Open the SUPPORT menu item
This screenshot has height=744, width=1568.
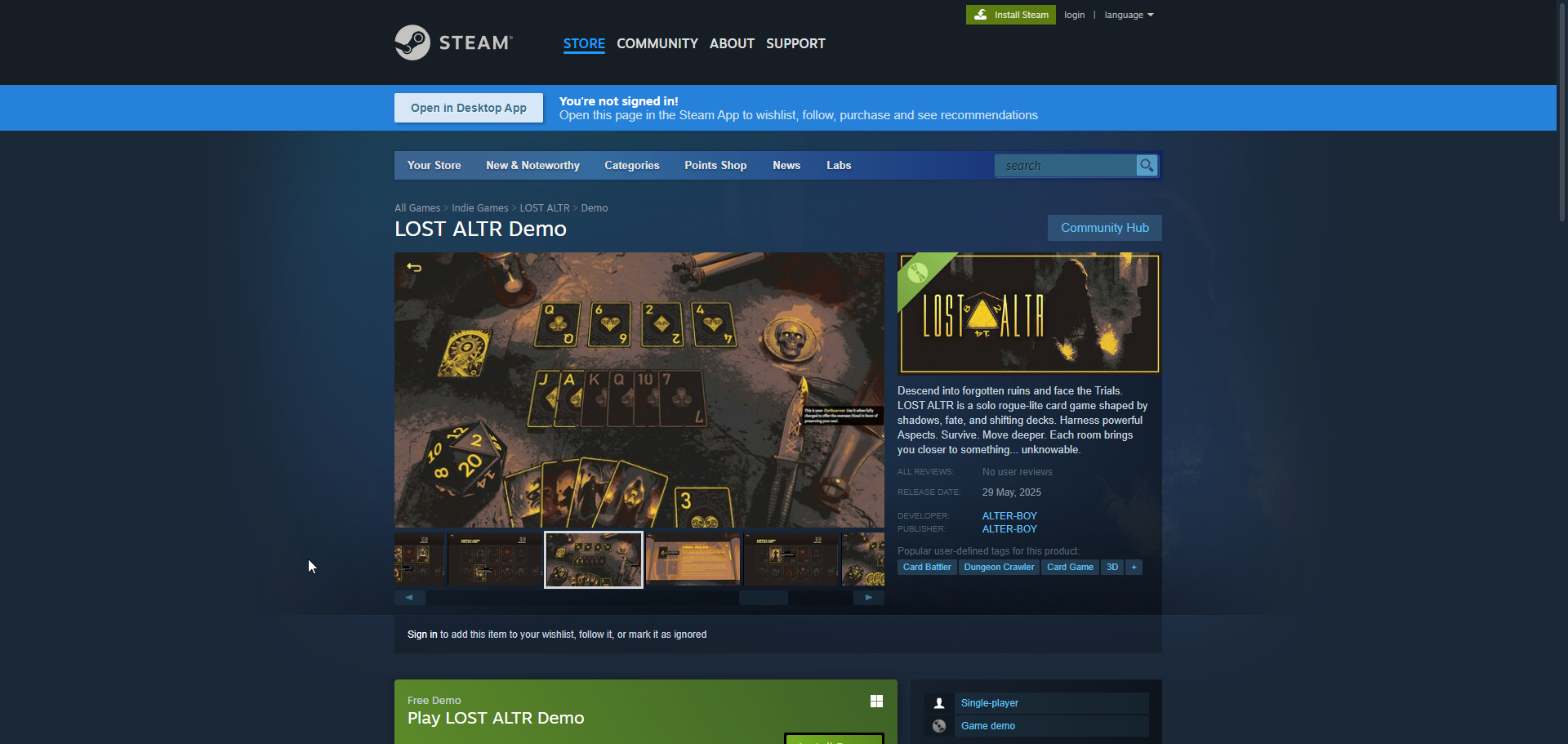[795, 44]
